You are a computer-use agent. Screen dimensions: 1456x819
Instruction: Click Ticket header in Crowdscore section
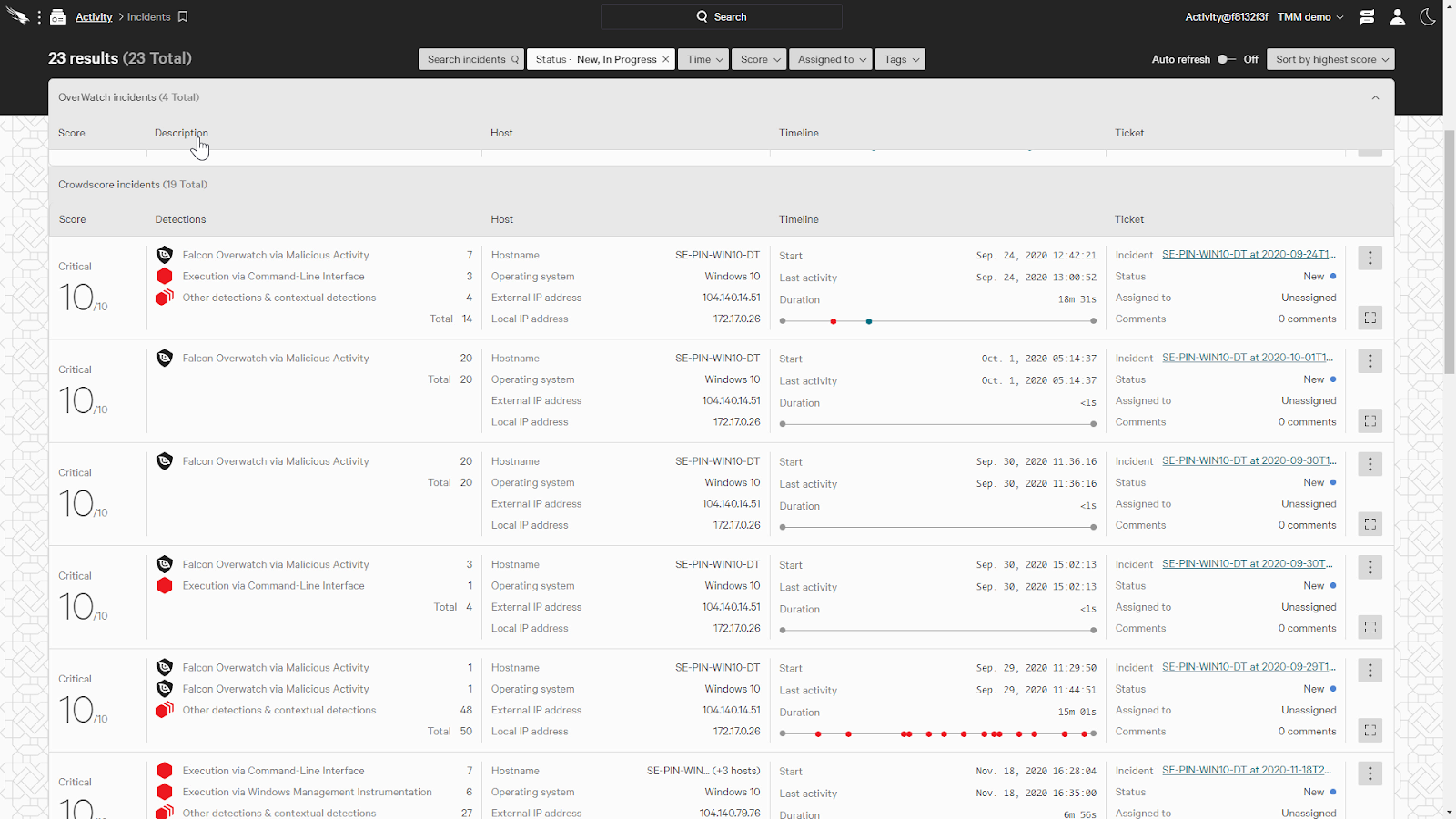[1129, 219]
